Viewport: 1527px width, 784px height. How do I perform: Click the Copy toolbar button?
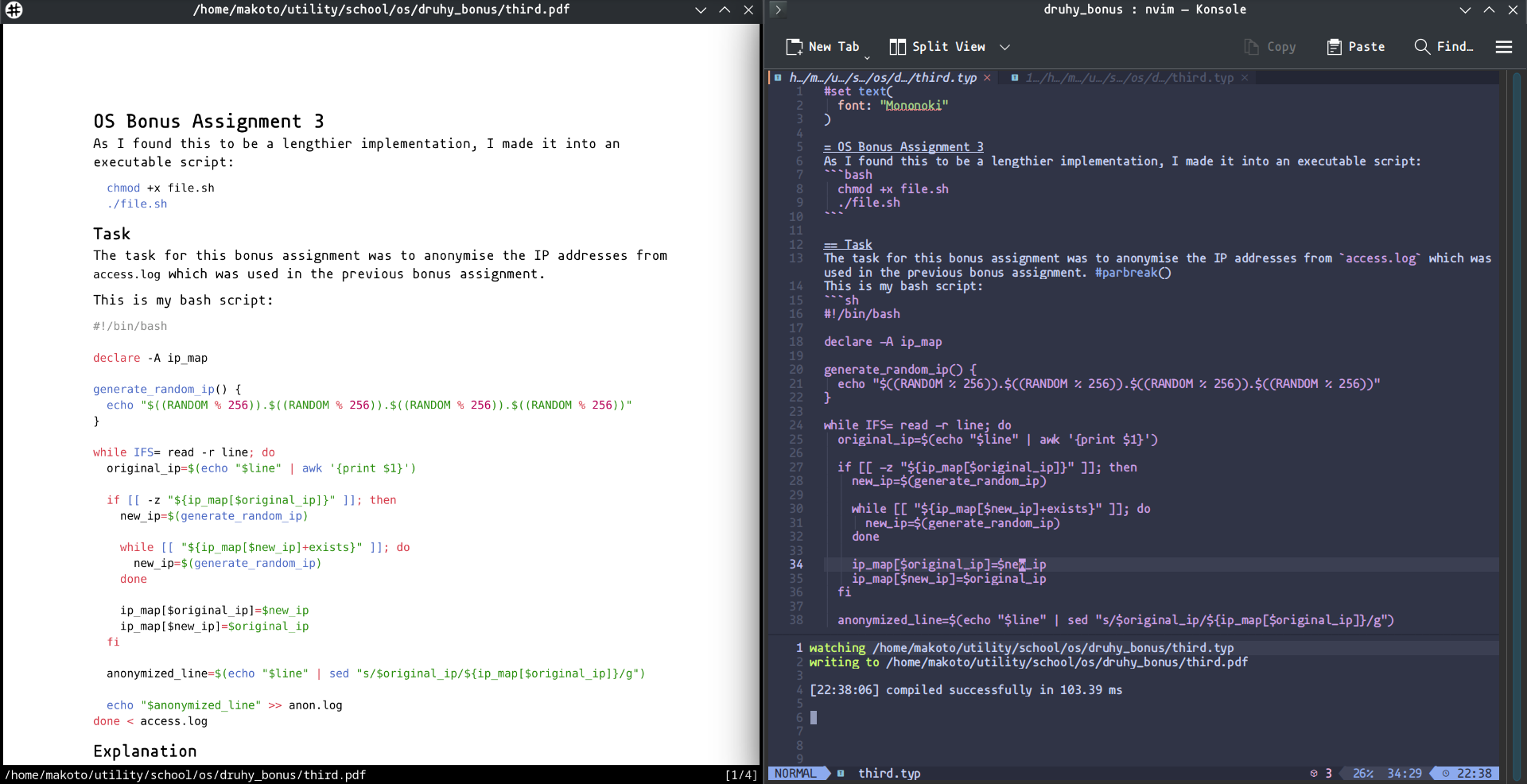(1270, 47)
